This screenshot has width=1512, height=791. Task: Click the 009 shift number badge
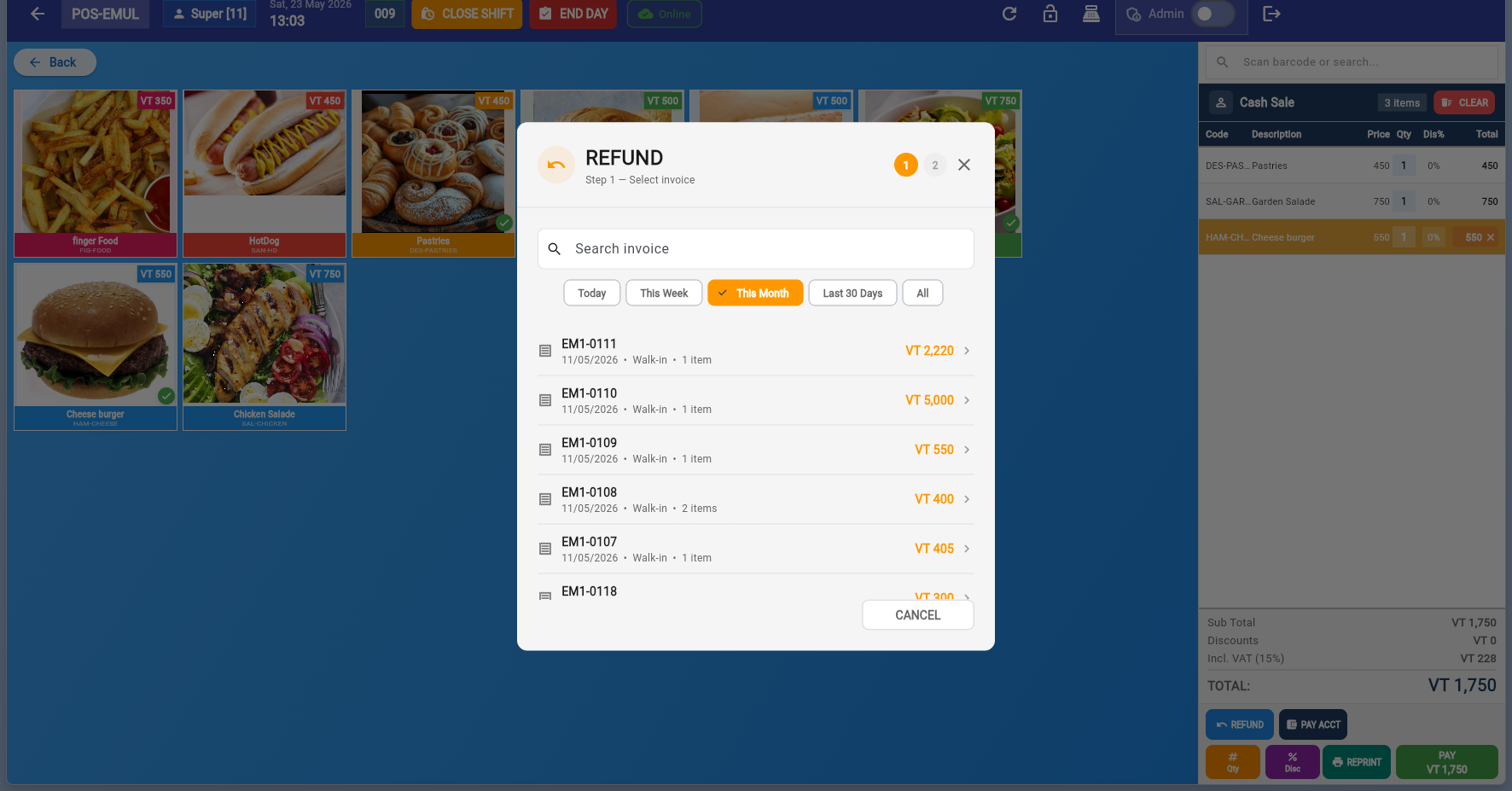coord(385,14)
